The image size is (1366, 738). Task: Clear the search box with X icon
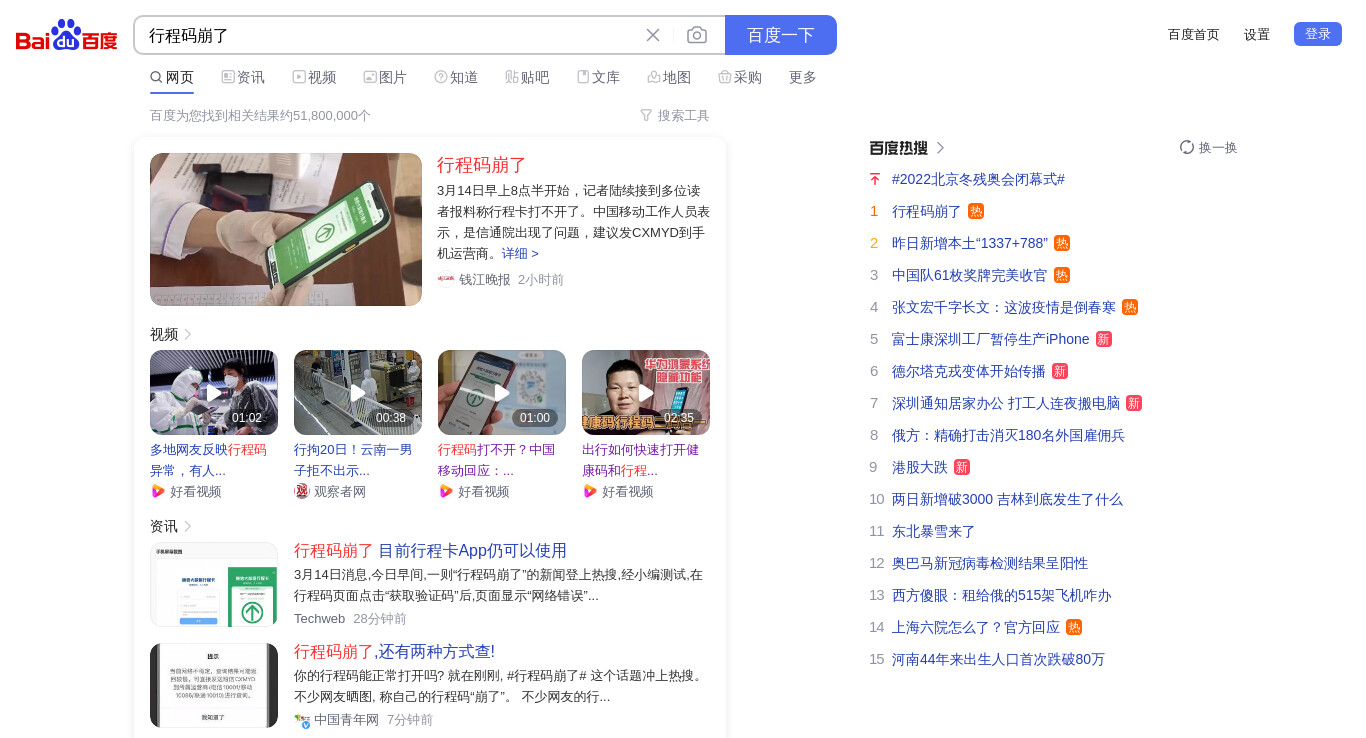(653, 35)
